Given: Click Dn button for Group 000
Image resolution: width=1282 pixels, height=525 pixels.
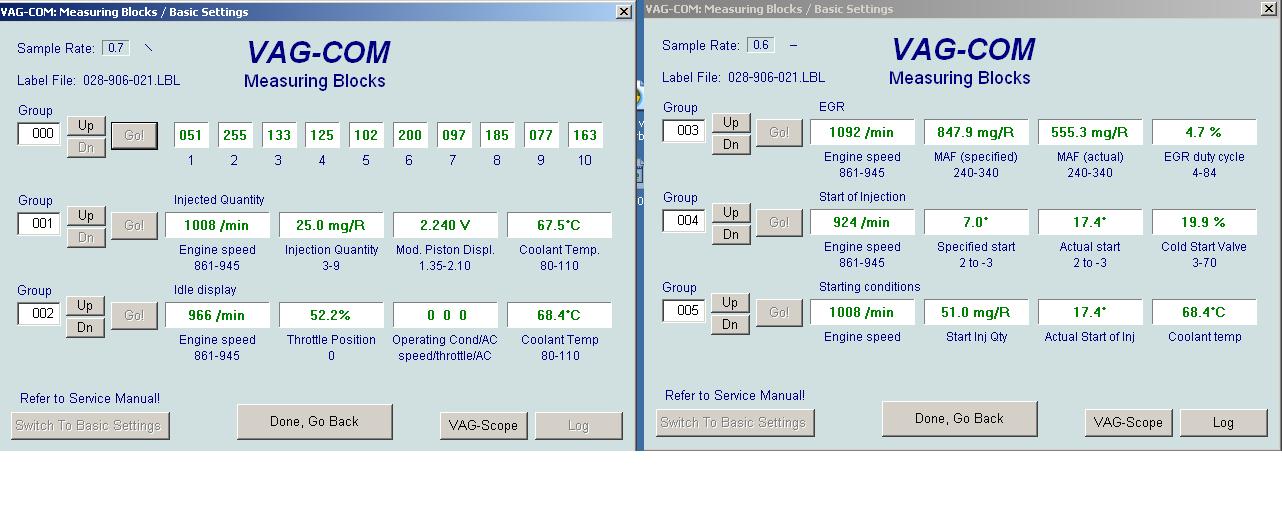Looking at the screenshot, I should pyautogui.click(x=86, y=148).
